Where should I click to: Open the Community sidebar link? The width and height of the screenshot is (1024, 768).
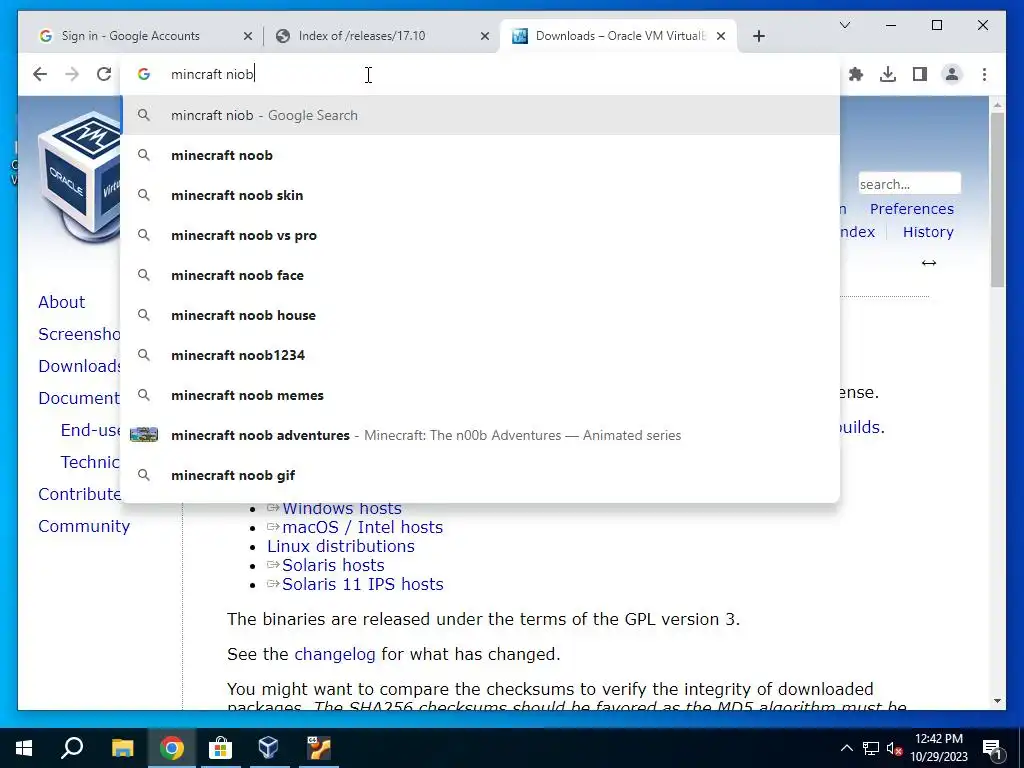pyautogui.click(x=84, y=526)
